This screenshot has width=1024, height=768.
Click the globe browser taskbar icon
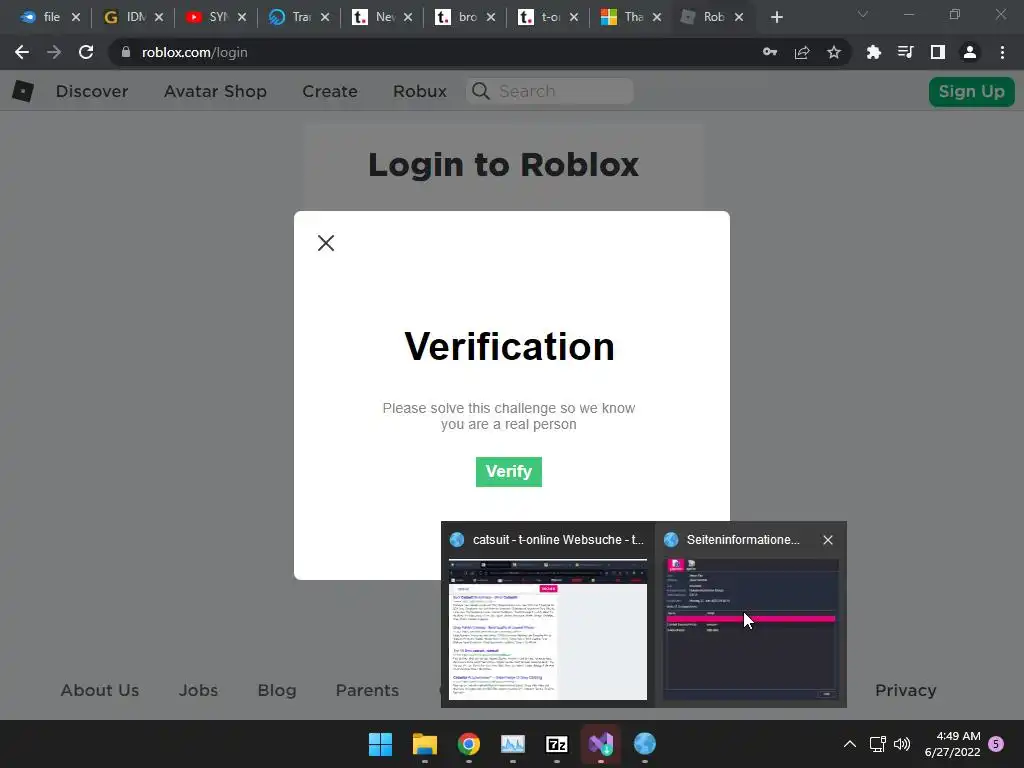645,744
